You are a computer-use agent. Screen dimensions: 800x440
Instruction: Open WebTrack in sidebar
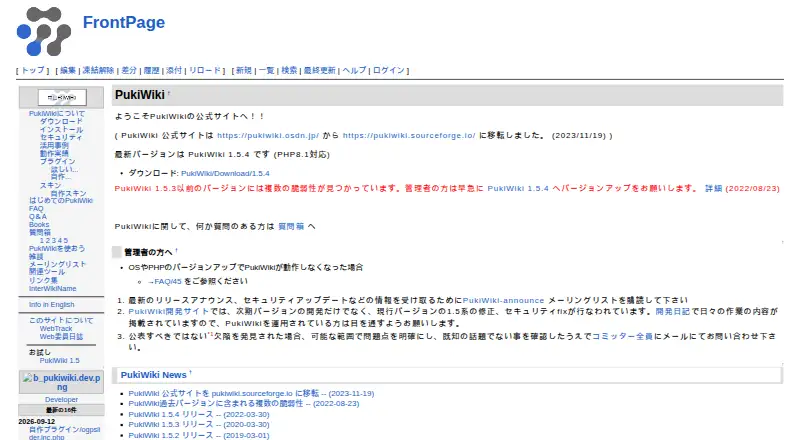point(56,329)
